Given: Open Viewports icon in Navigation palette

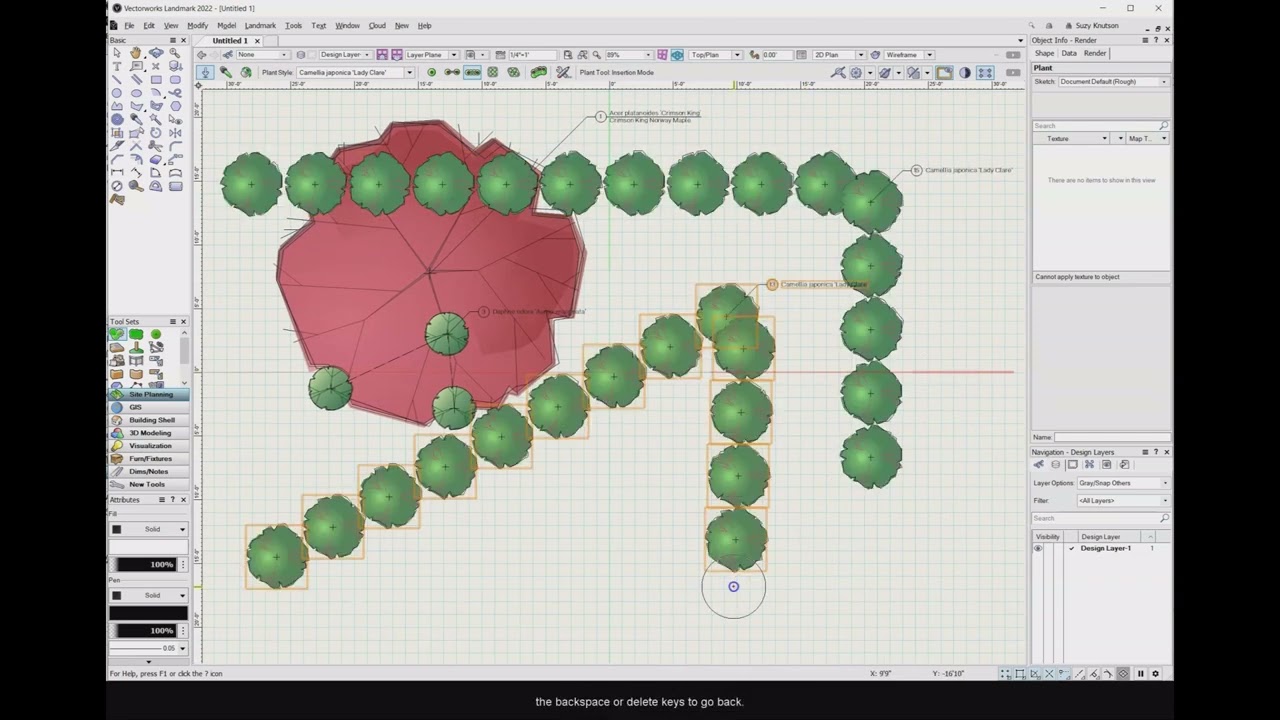Looking at the screenshot, I should point(1090,465).
